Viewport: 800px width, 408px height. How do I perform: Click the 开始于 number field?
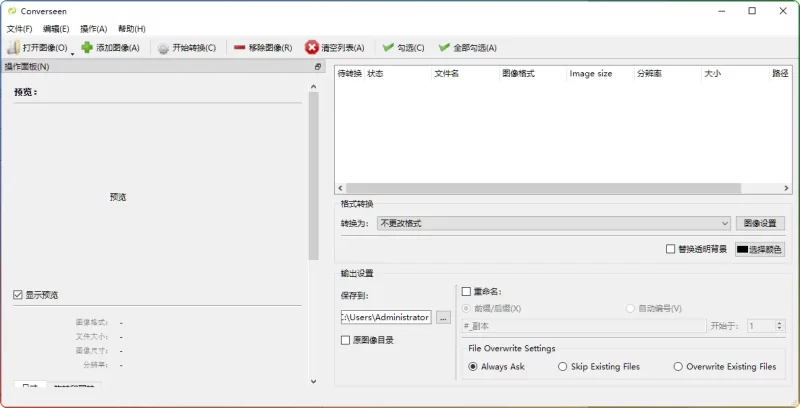[761, 326]
